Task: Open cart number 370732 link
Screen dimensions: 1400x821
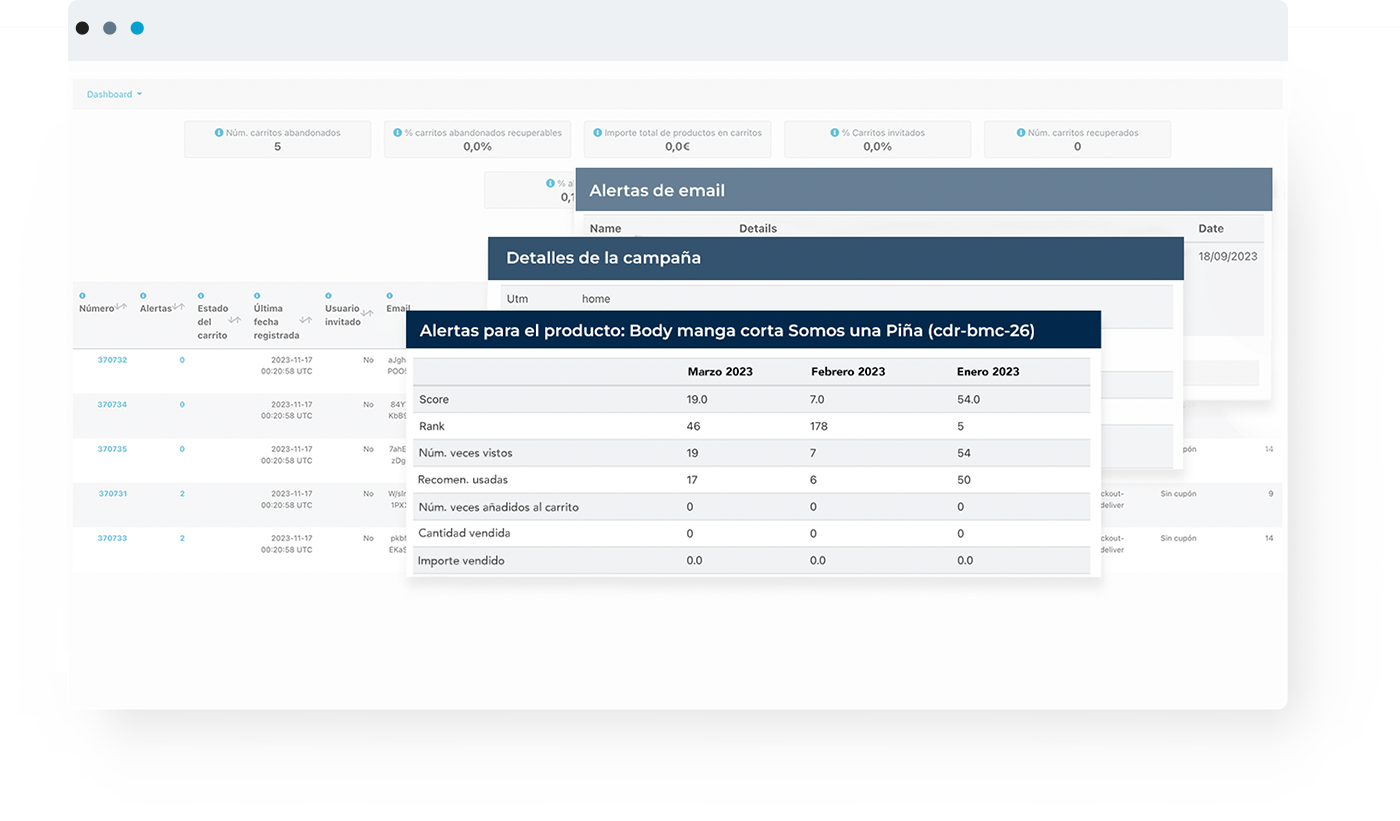Action: pos(112,360)
